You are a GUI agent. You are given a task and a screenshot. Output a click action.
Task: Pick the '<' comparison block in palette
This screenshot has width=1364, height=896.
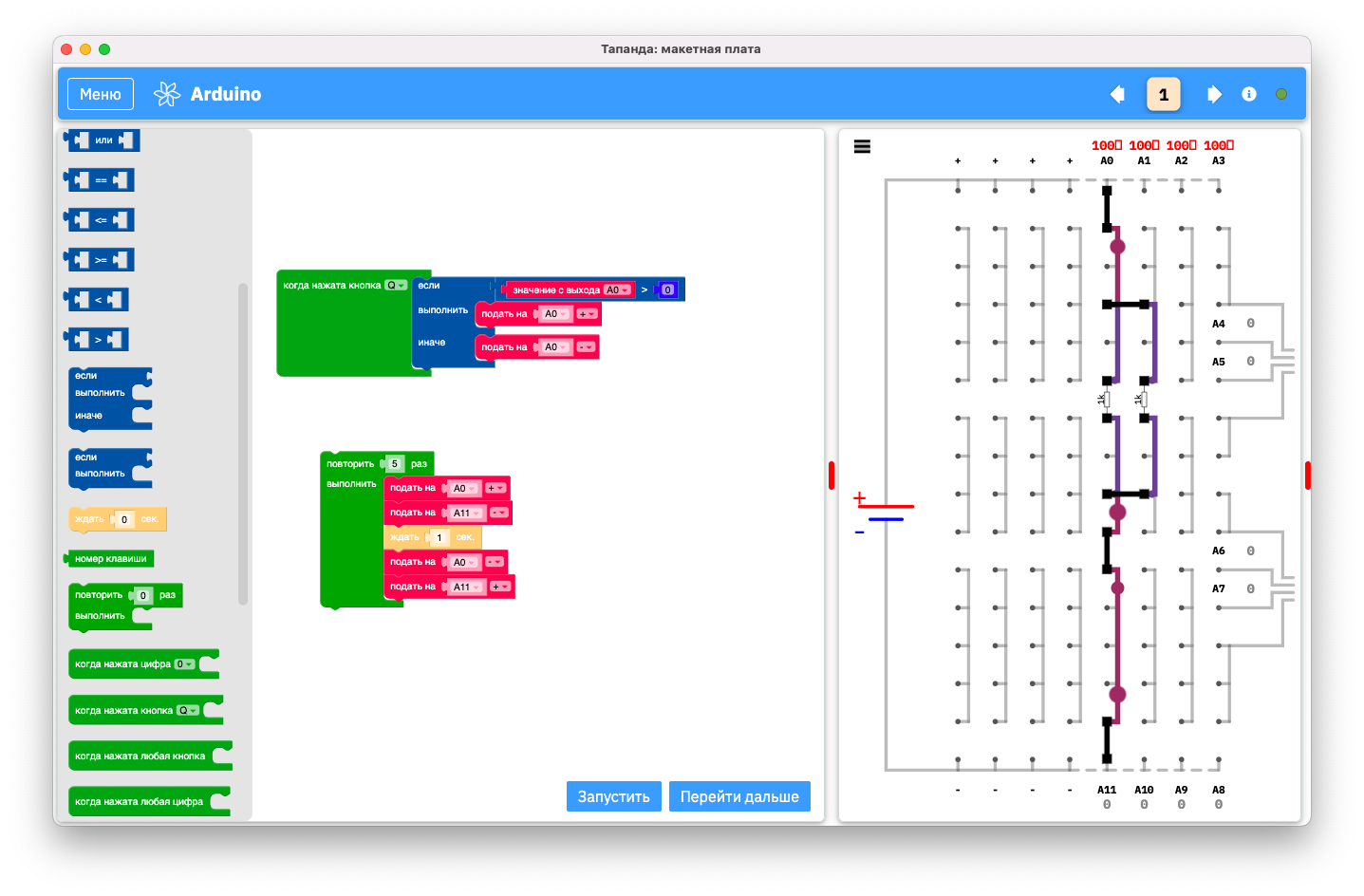click(97, 300)
